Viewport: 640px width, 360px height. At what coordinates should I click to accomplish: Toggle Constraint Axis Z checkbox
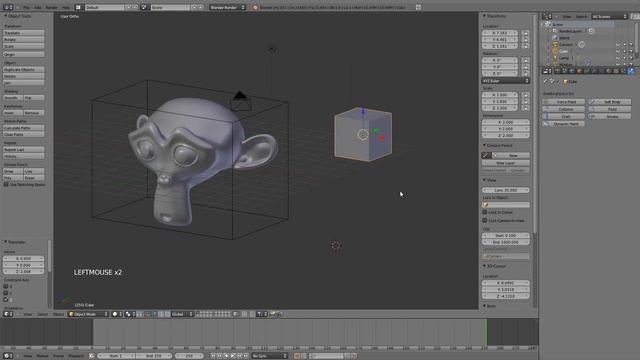click(x=6, y=299)
